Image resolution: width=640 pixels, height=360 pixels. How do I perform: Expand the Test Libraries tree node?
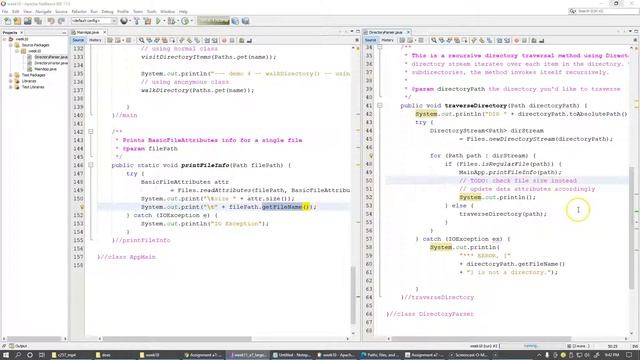(x=11, y=87)
